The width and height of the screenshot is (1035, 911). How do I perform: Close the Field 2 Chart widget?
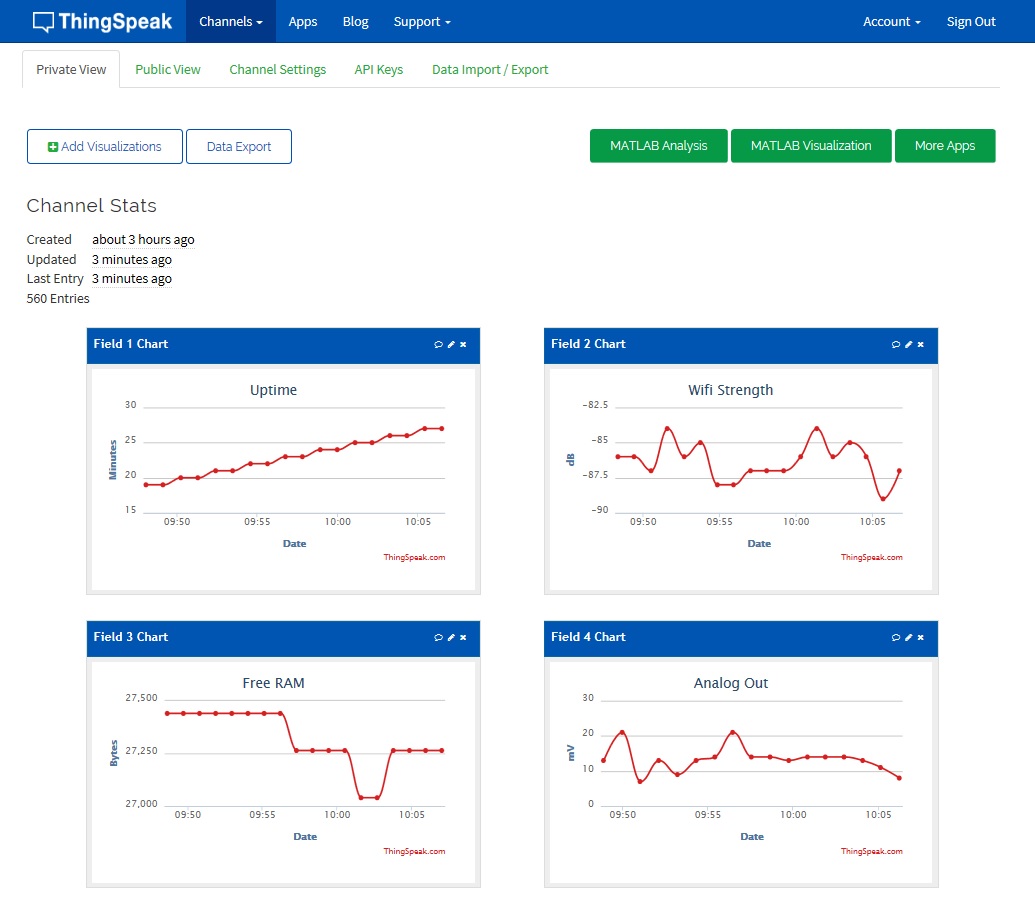point(921,345)
